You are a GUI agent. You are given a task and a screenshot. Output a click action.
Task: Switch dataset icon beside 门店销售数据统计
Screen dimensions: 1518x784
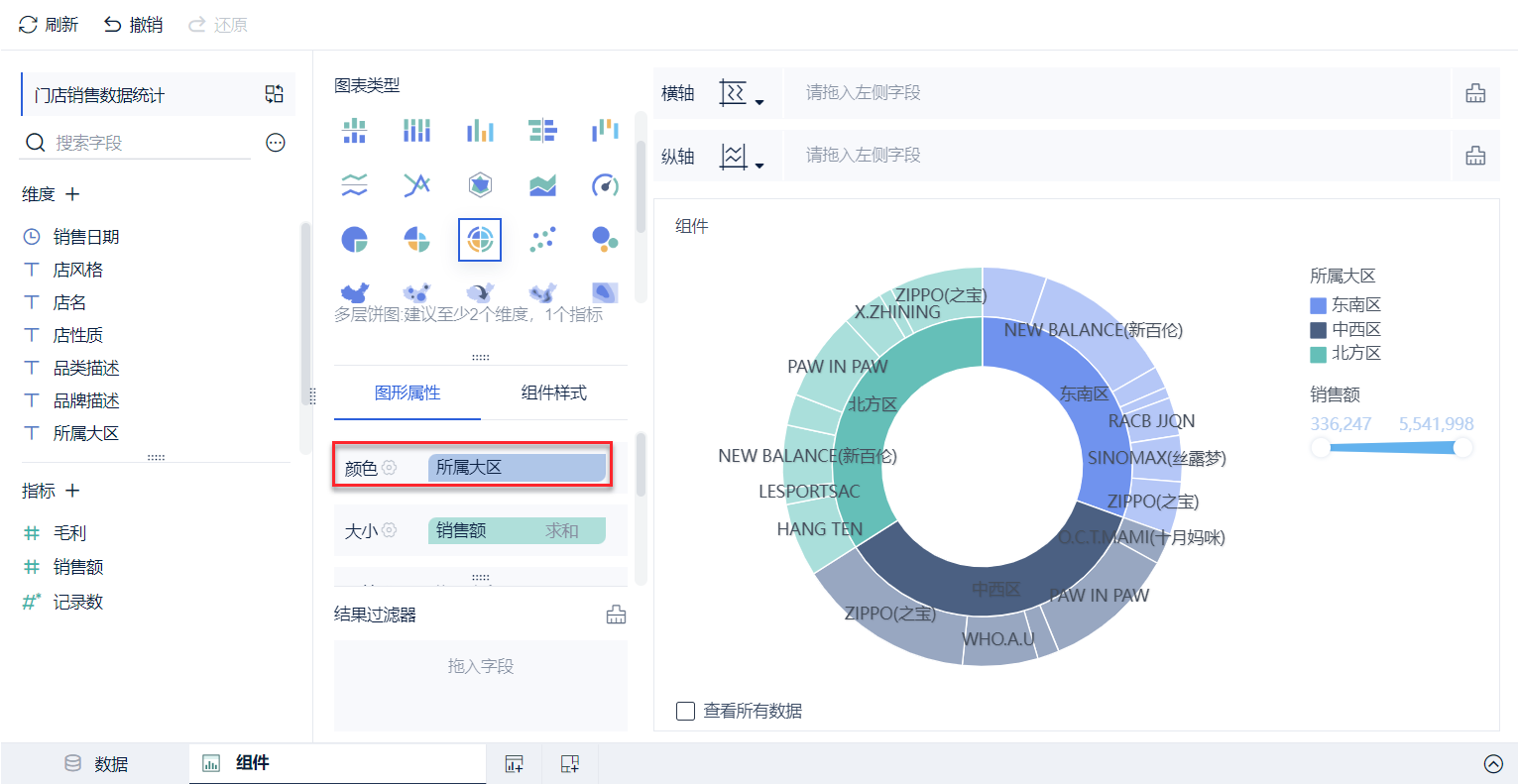pyautogui.click(x=275, y=94)
